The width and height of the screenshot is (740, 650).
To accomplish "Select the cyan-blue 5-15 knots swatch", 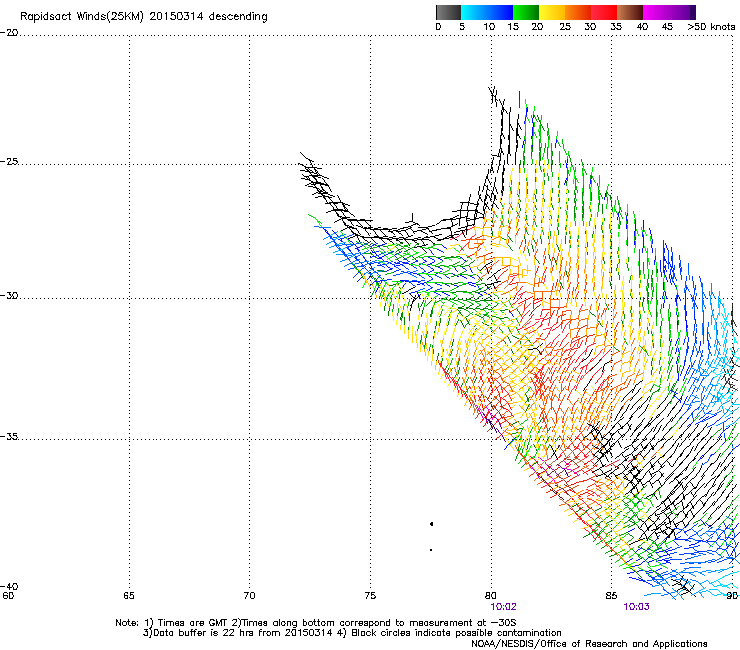I will pos(487,12).
